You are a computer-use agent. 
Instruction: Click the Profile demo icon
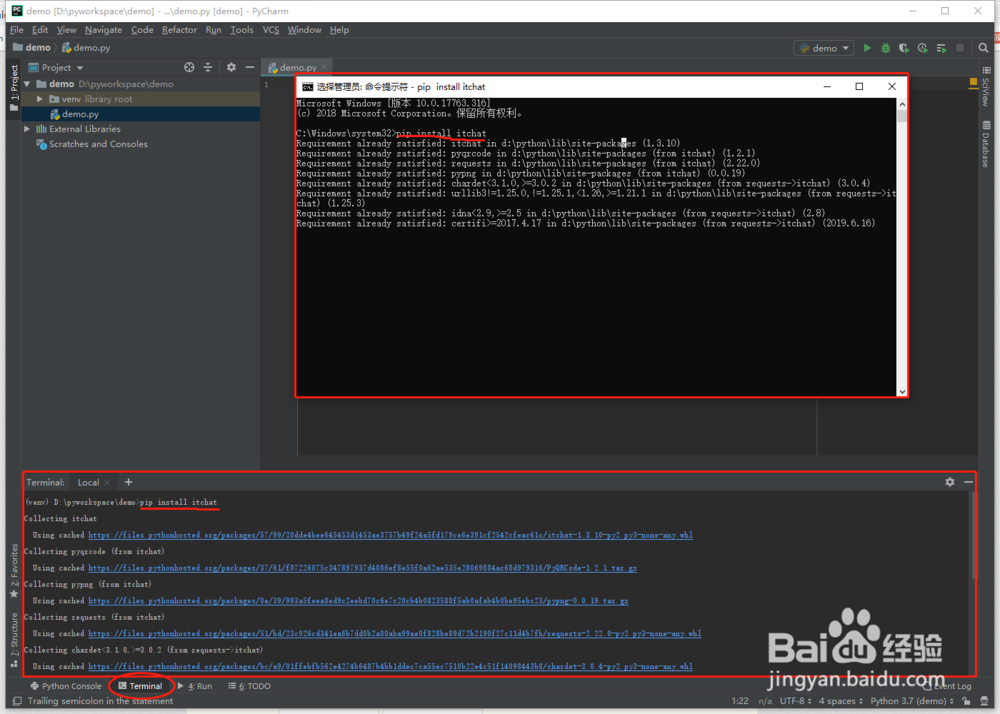tap(922, 48)
